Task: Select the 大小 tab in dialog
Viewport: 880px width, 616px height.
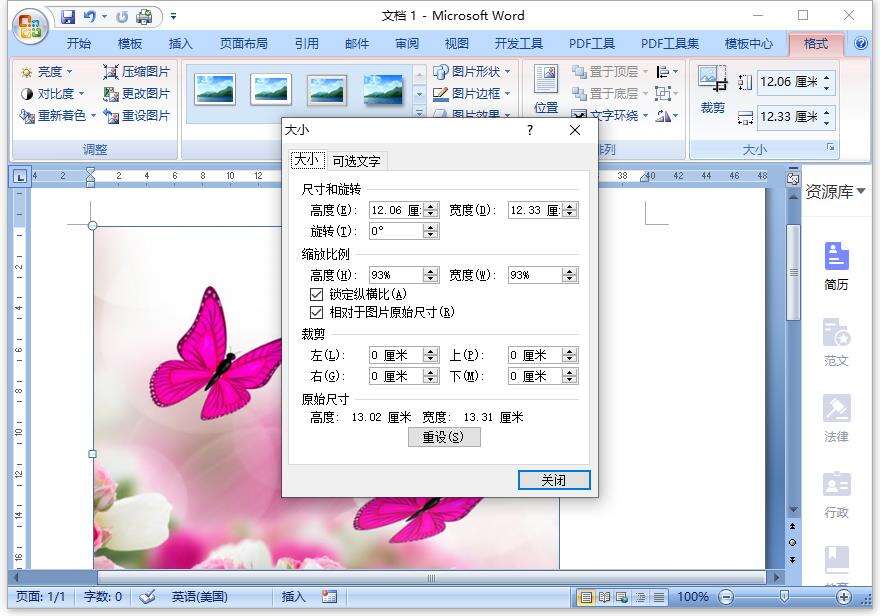Action: pyautogui.click(x=308, y=160)
